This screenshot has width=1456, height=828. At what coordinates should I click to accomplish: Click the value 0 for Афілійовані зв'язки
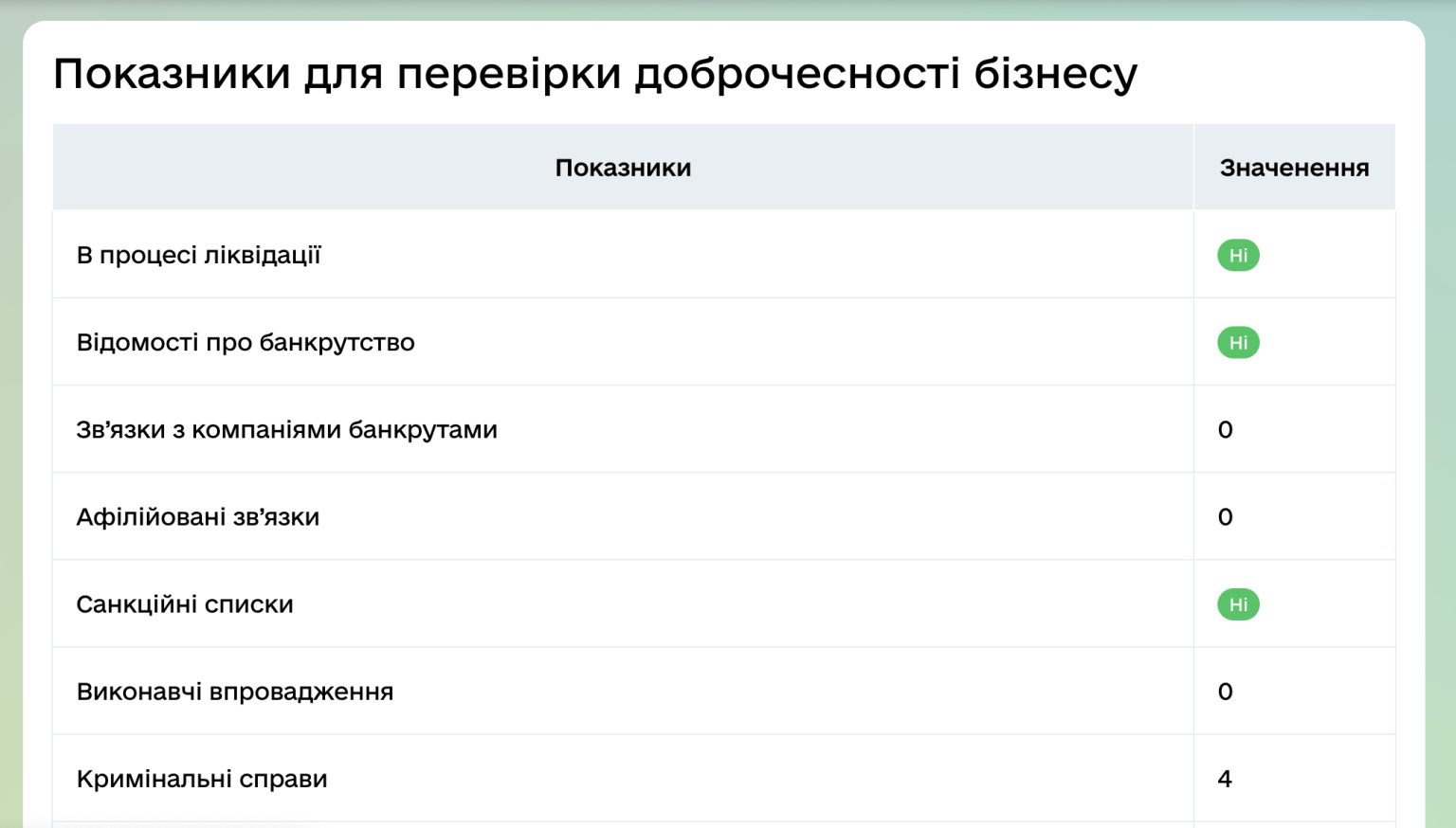pyautogui.click(x=1225, y=517)
